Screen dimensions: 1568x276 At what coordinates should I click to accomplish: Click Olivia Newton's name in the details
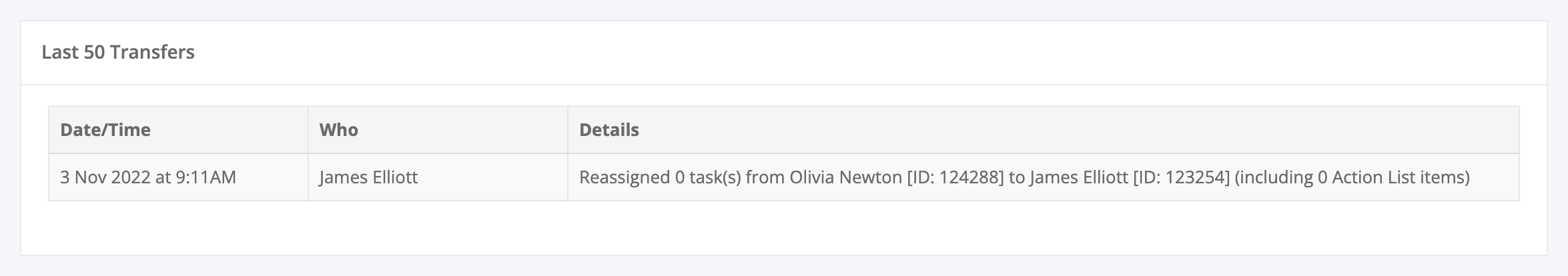click(x=845, y=177)
